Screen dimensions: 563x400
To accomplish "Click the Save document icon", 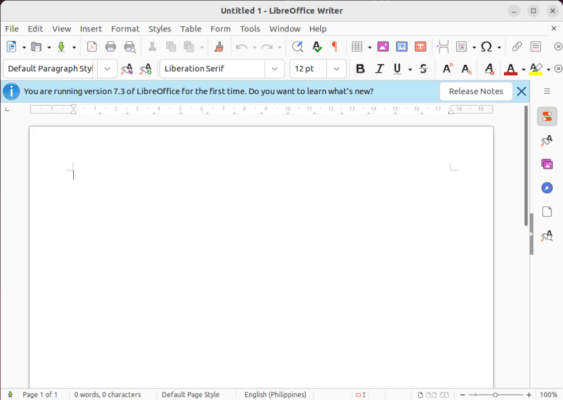I will [x=61, y=47].
